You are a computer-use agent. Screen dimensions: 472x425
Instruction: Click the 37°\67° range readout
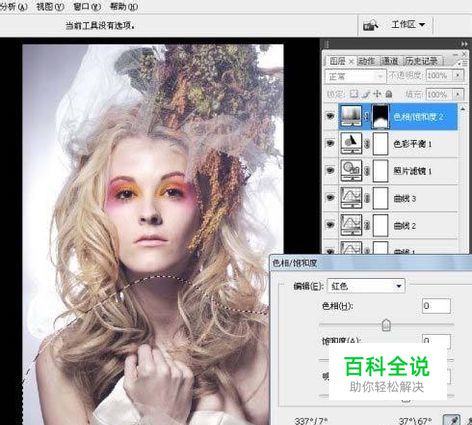coord(415,421)
